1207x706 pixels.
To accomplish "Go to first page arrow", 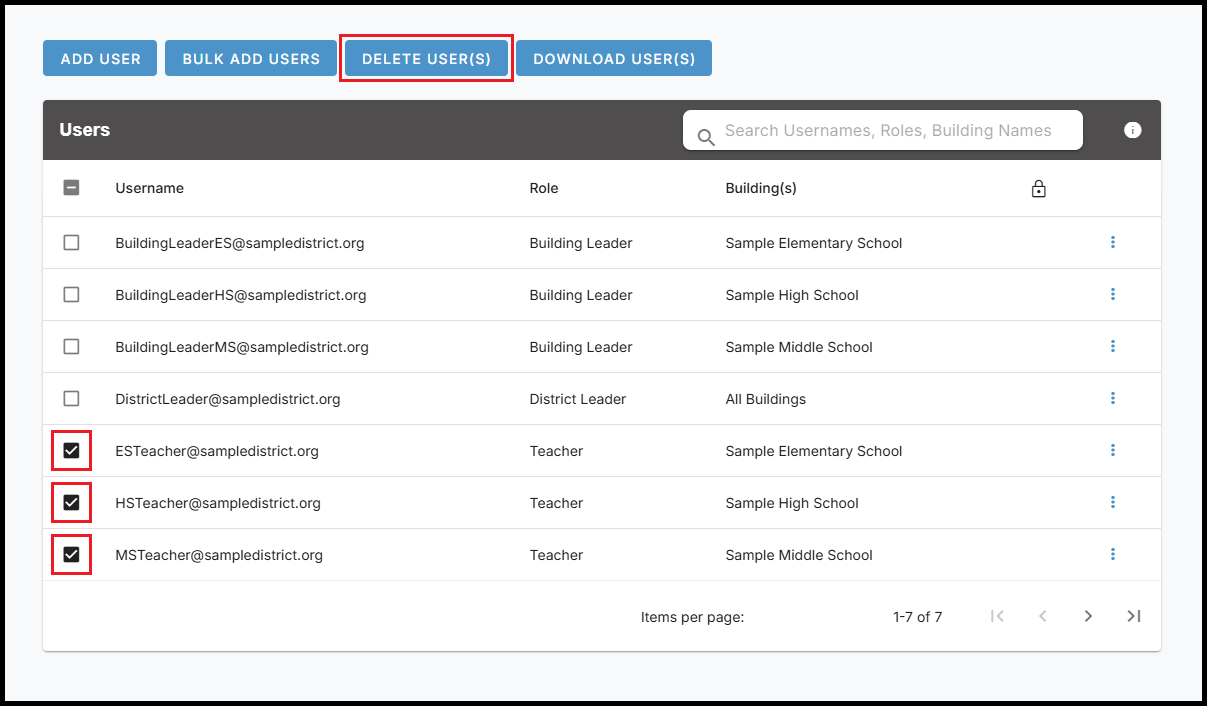I will [997, 616].
